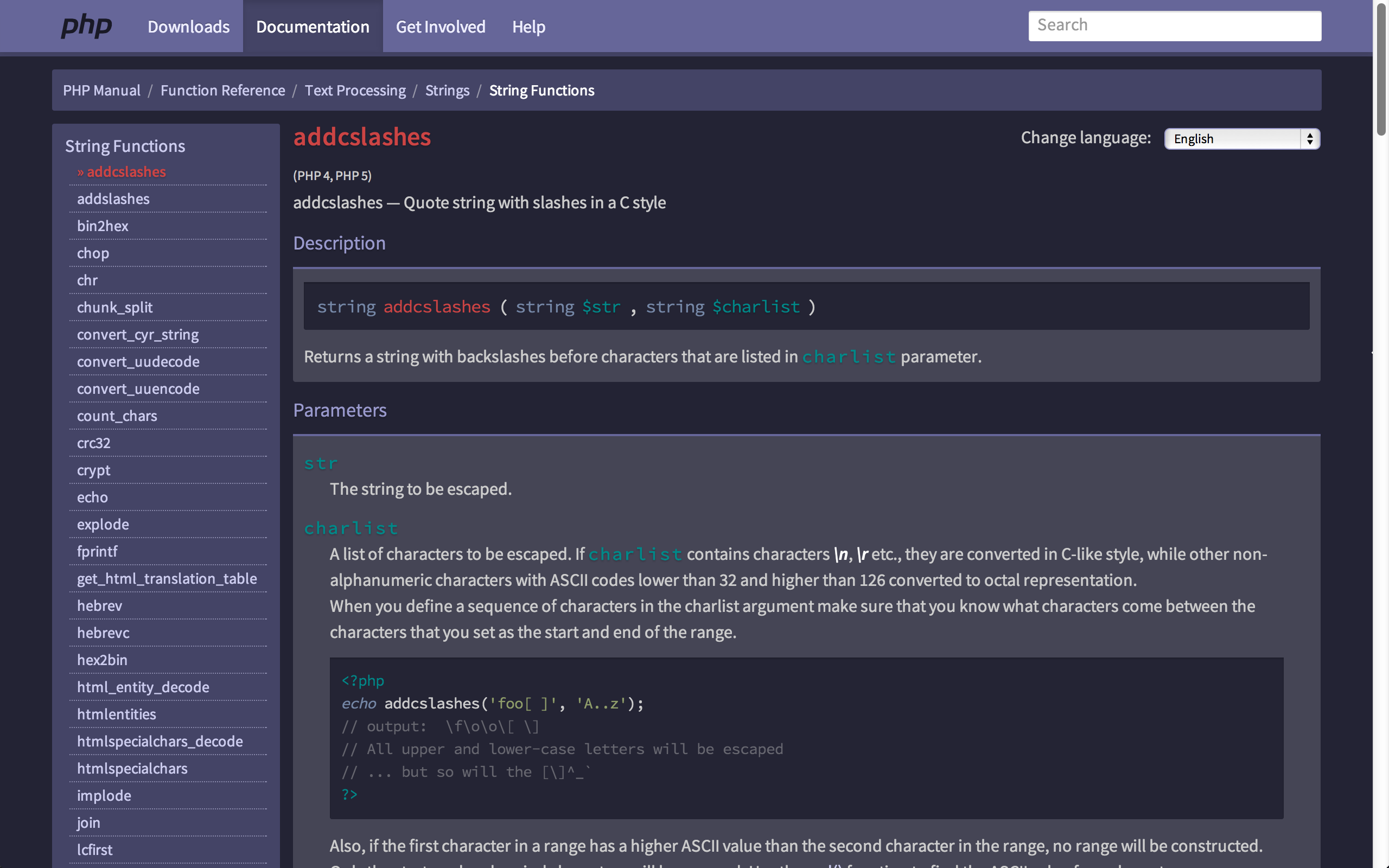Open htmlentities function page
1389x868 pixels.
[x=117, y=714]
